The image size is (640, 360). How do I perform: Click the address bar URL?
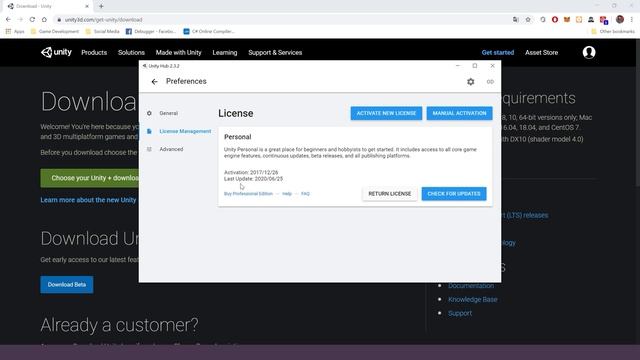point(103,20)
